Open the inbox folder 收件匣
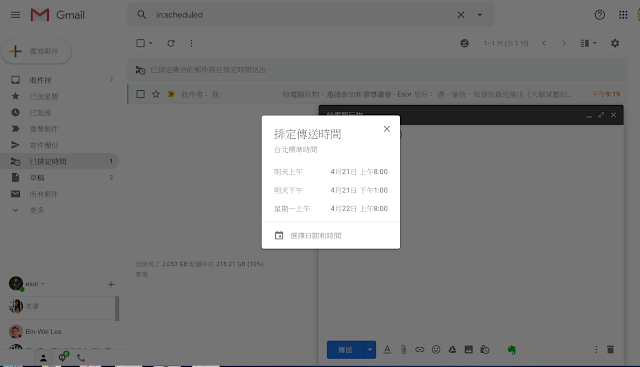Screen dimensions: 640x367 60,80
